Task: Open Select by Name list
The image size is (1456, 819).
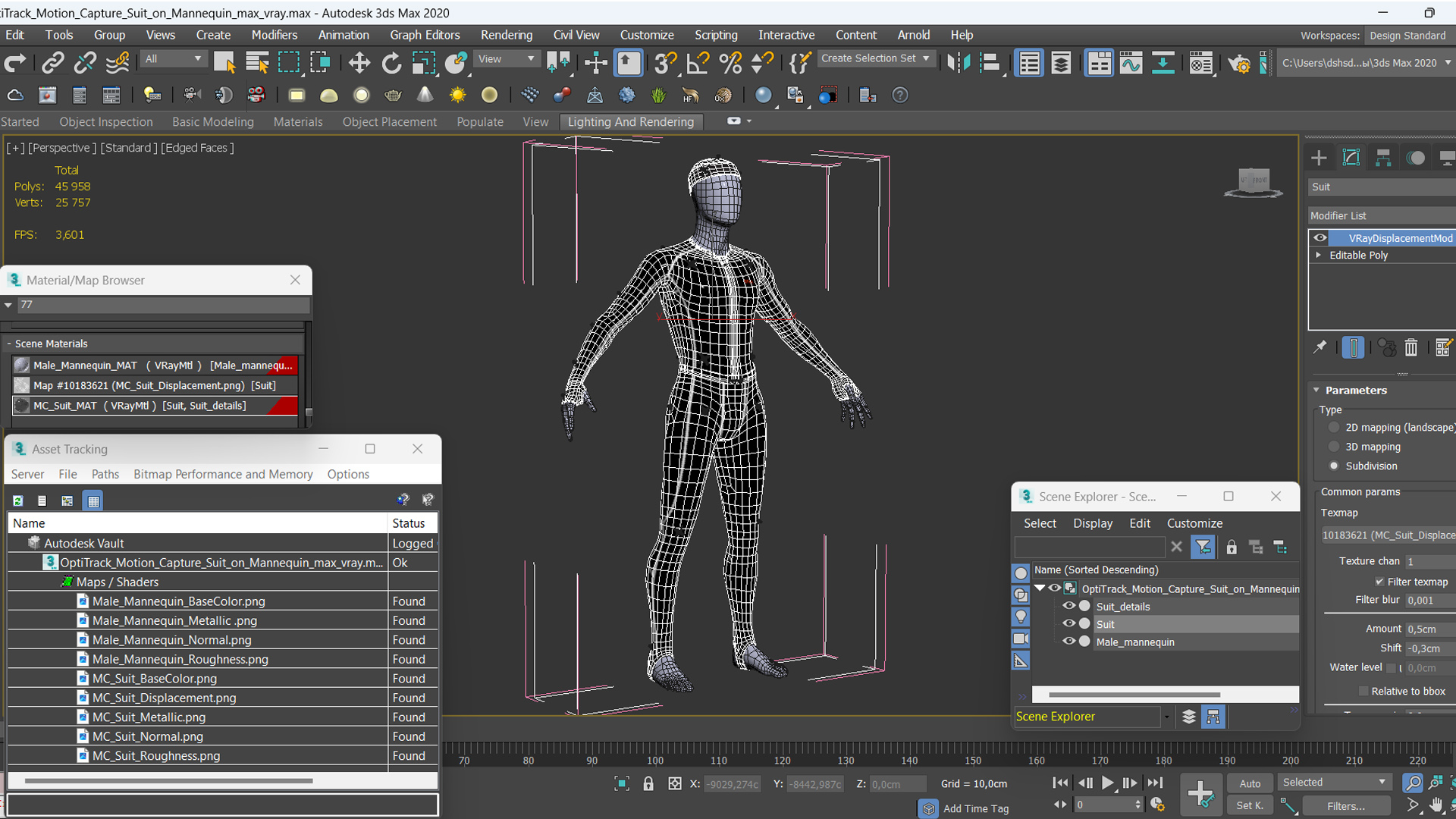Action: pos(258,63)
